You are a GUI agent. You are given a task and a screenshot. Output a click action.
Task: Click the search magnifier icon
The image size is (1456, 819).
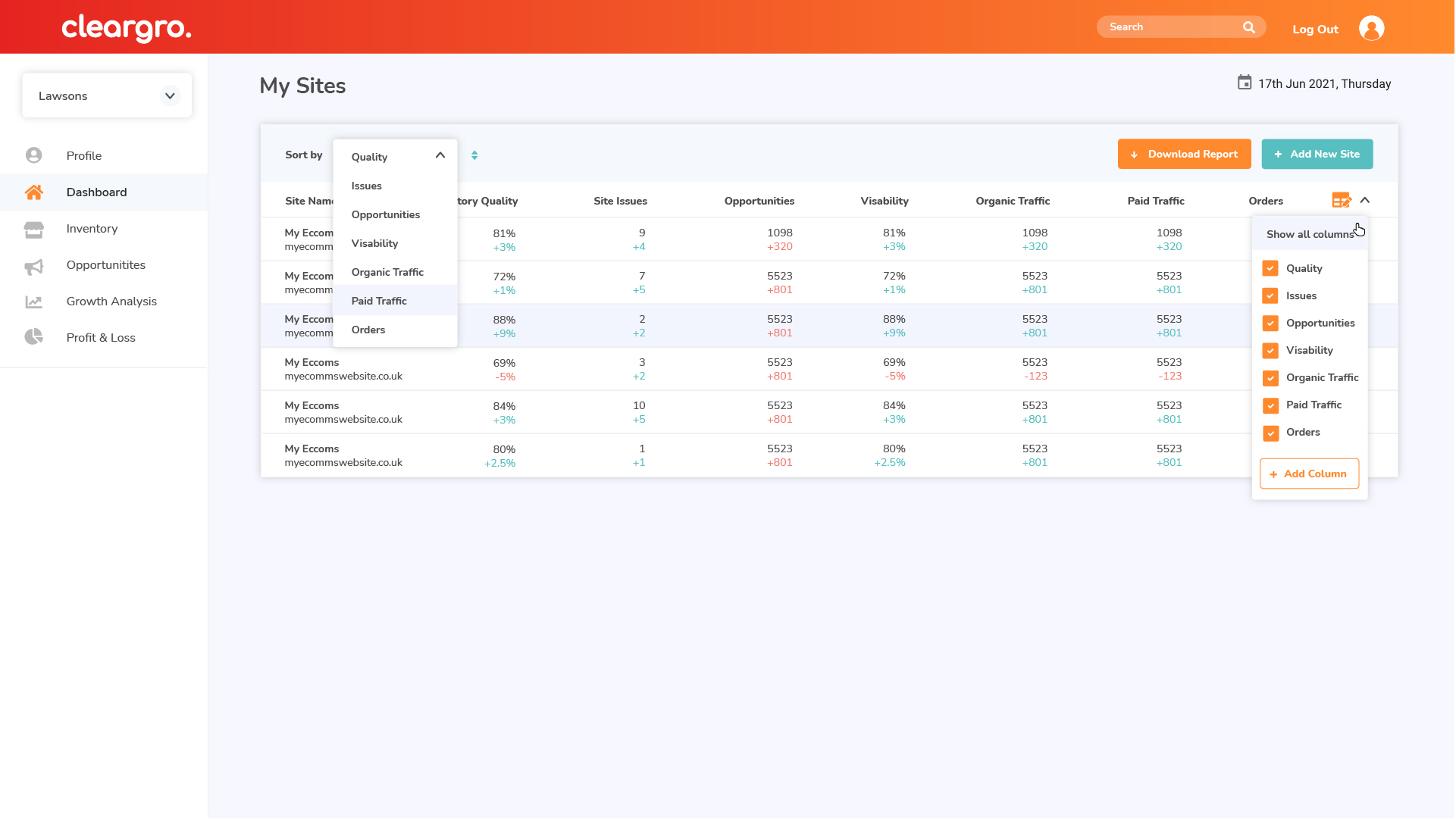pos(1249,27)
